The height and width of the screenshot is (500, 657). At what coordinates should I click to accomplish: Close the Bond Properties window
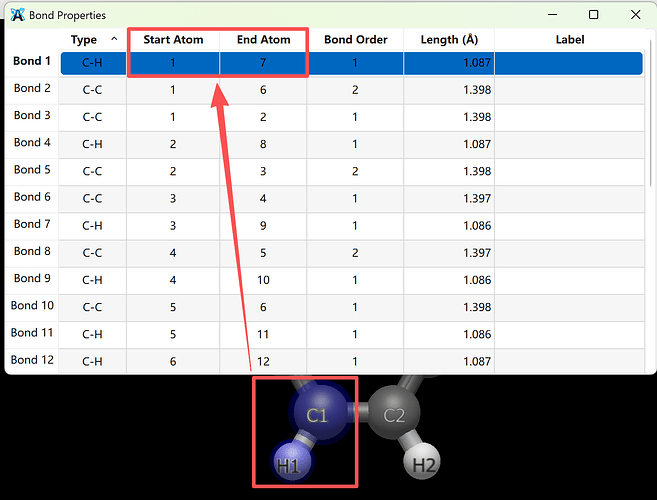point(635,15)
